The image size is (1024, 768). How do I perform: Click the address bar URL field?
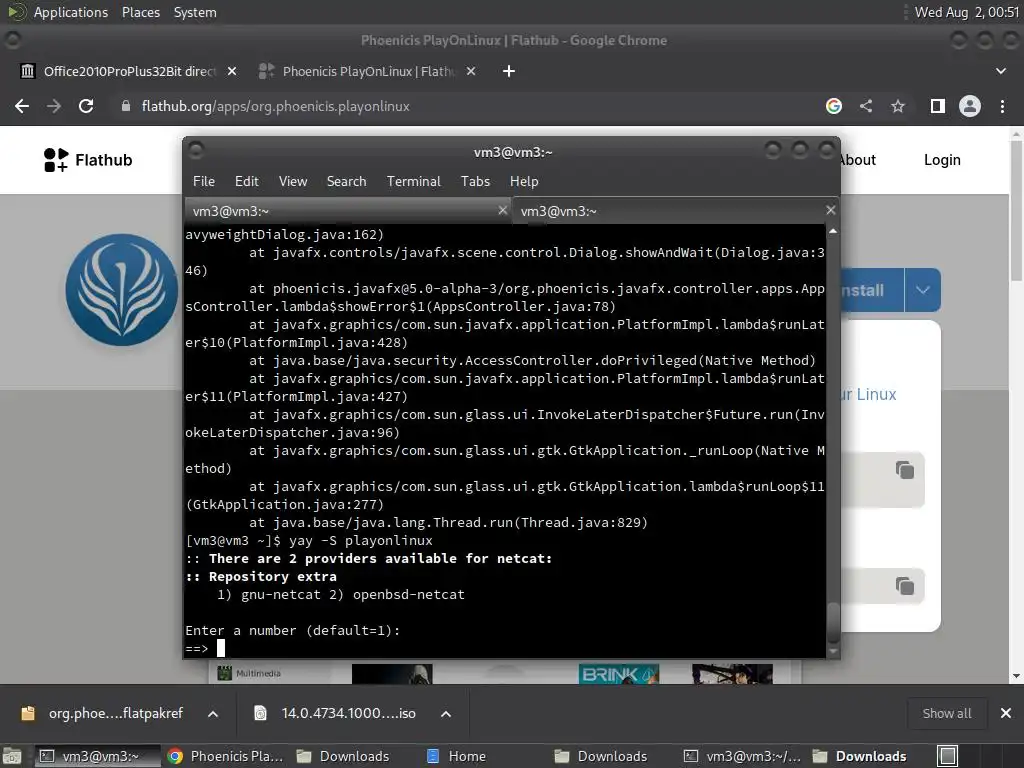click(470, 106)
